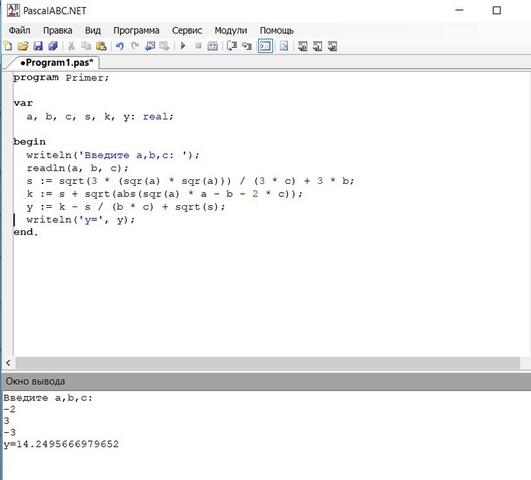The image size is (531, 480).
Task: Save the current file
Action: tap(38, 46)
